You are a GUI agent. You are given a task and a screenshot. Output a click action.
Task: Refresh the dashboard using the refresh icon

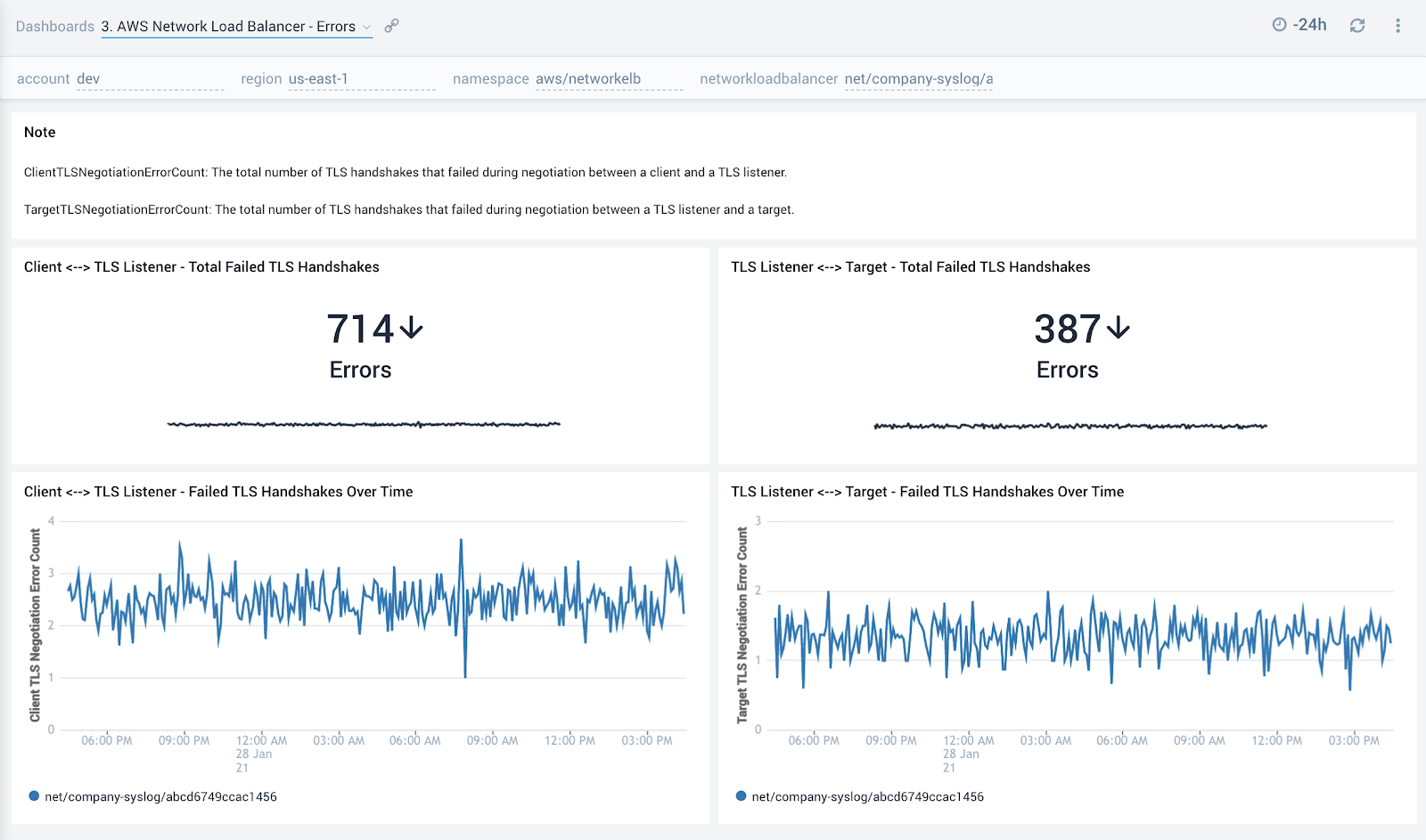click(x=1356, y=26)
